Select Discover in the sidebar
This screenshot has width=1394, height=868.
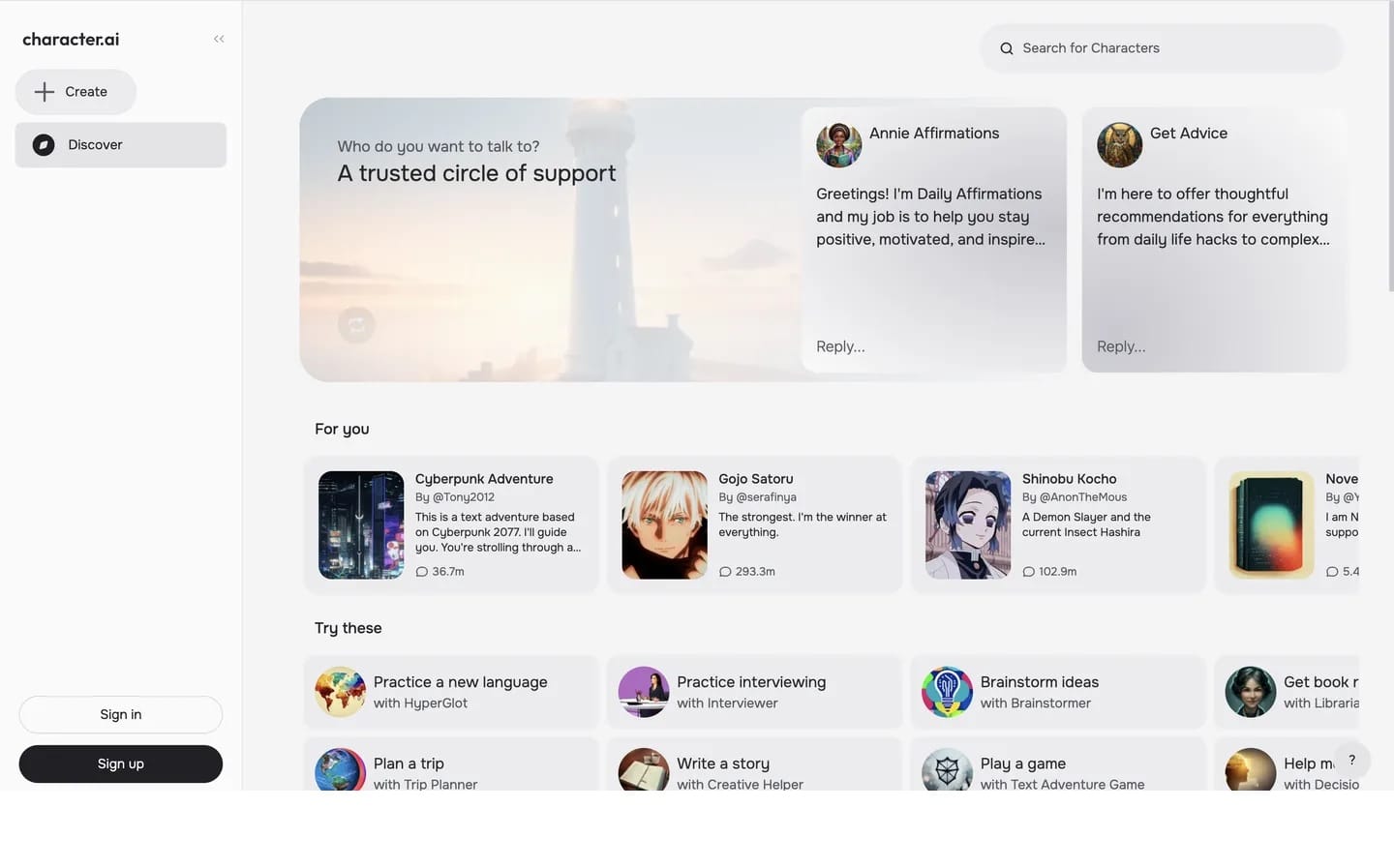pyautogui.click(x=121, y=145)
